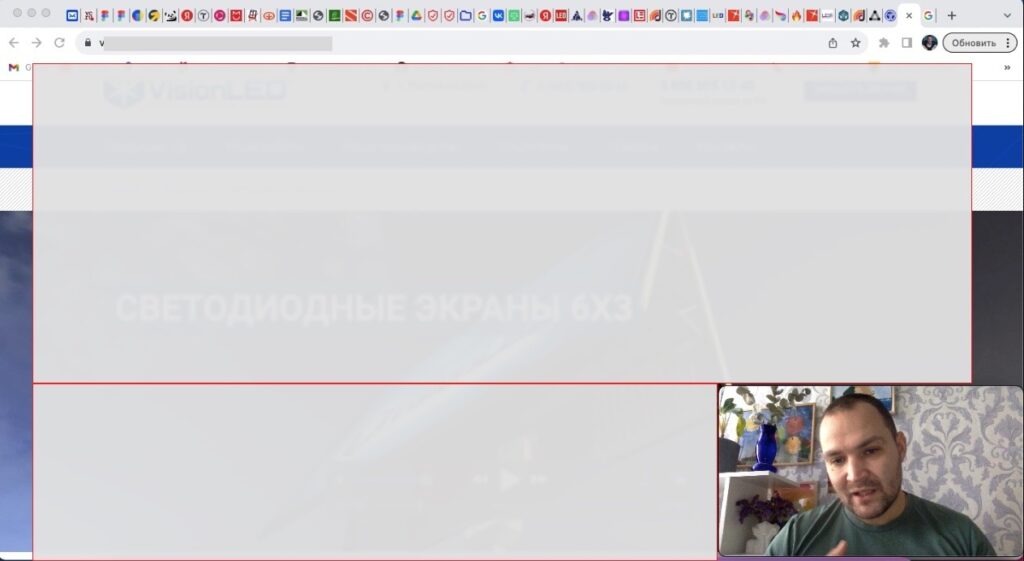
Task: Switch to the Google Docs tab
Action: click(x=285, y=16)
